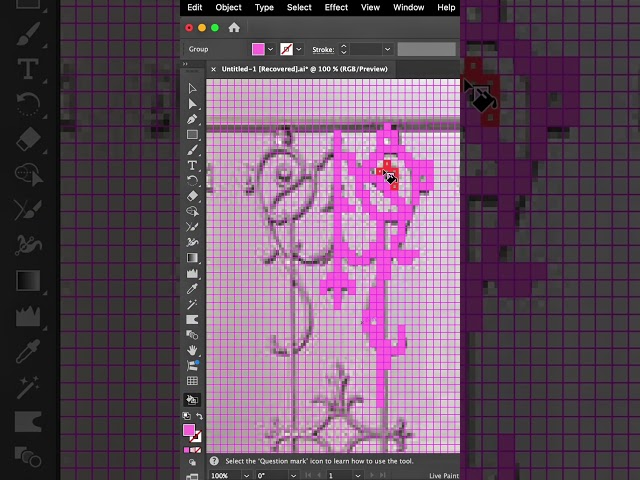Select the Rectangle tool
Screen dimensions: 640x480
click(192, 135)
